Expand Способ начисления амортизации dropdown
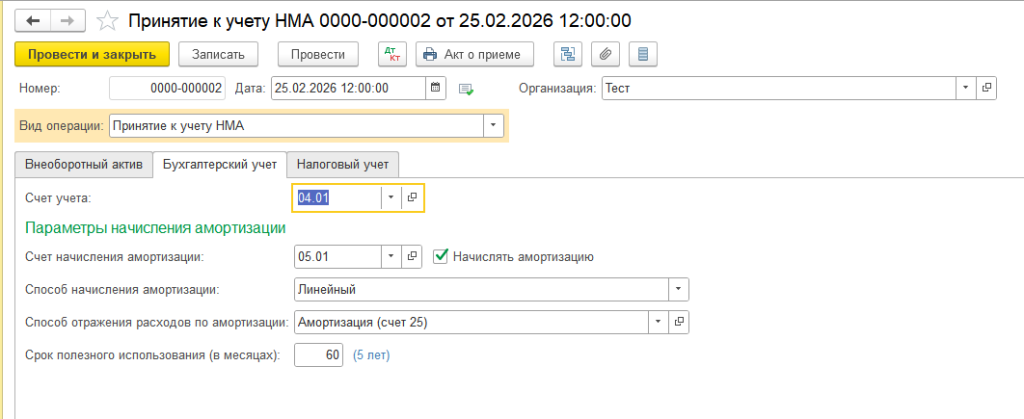Screen dimensions: 1024x419 click(x=679, y=289)
